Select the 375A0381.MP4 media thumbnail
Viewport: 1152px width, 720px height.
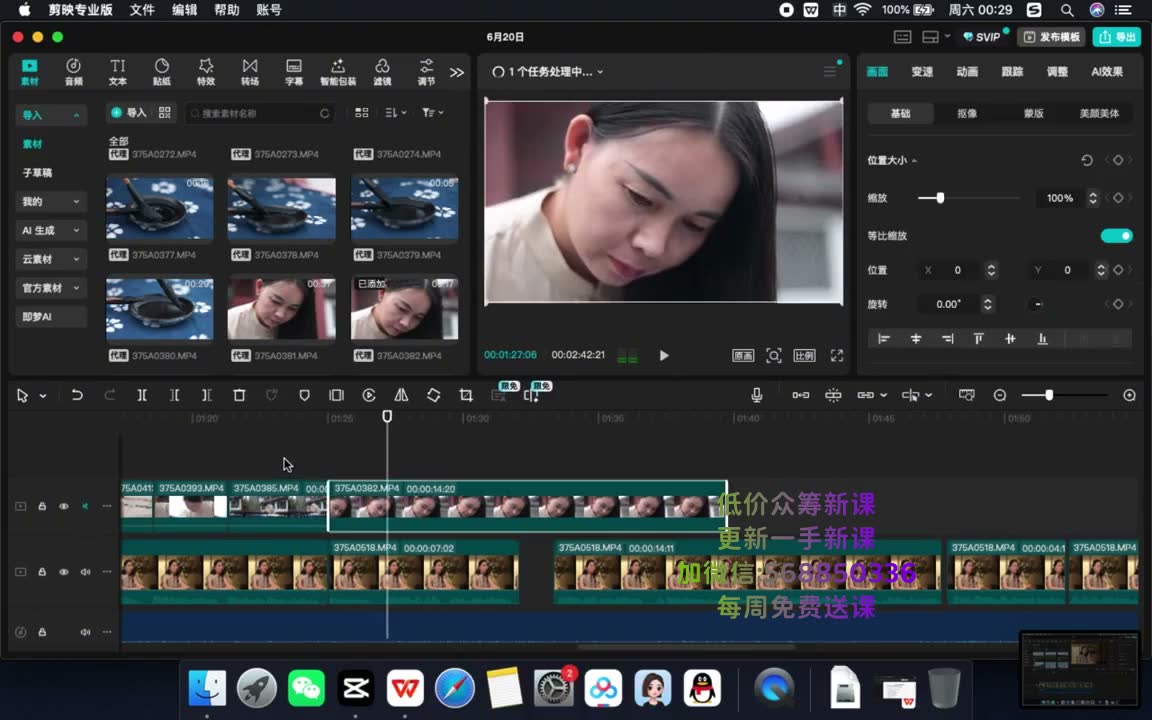(281, 308)
